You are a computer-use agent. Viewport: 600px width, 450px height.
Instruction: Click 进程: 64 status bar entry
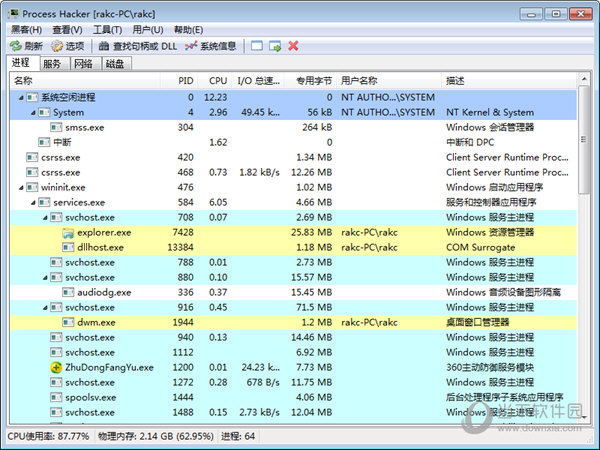click(x=238, y=436)
